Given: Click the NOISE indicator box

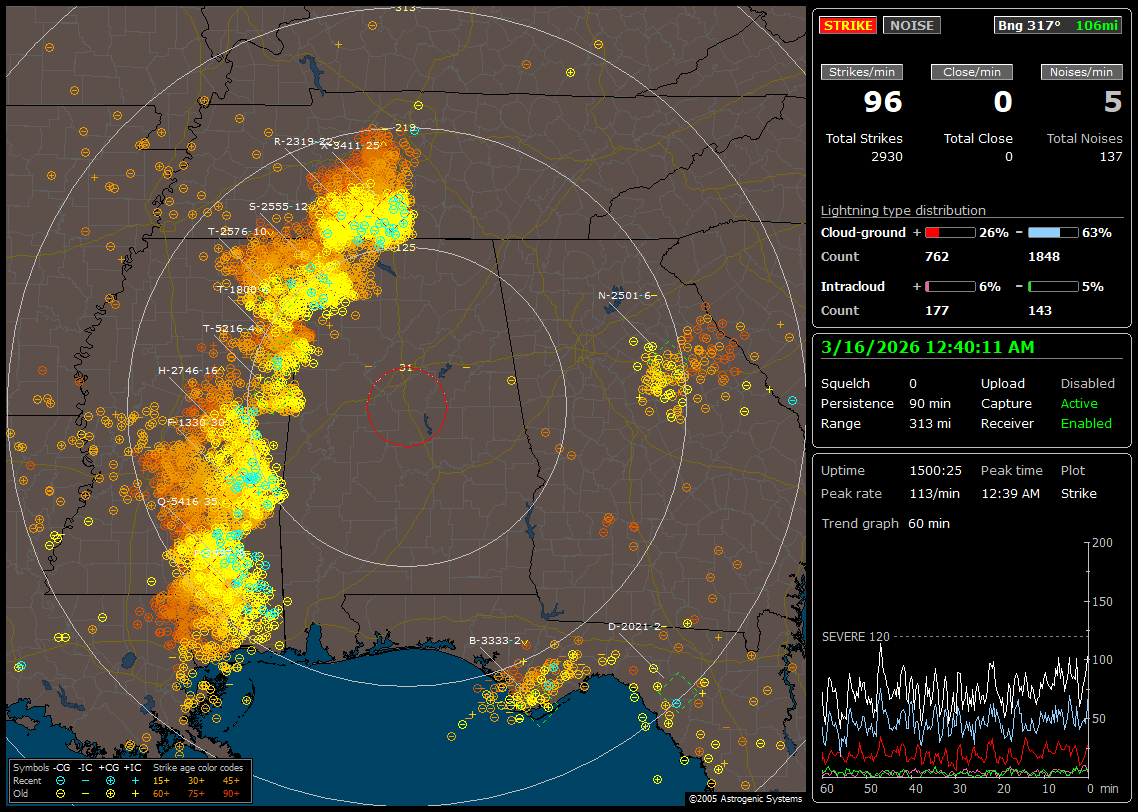Looking at the screenshot, I should (911, 25).
